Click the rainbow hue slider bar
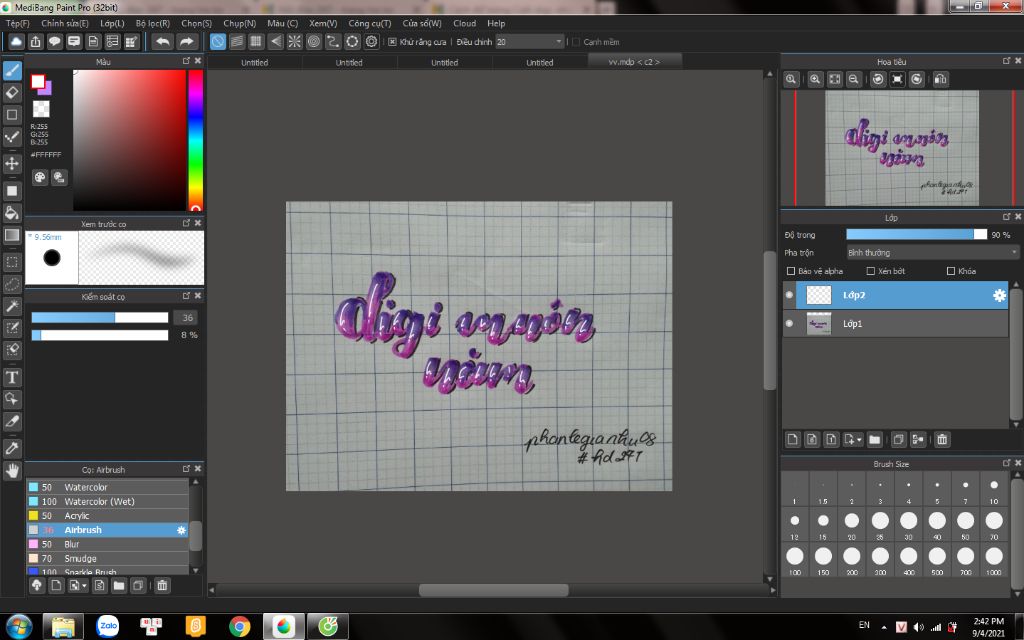This screenshot has height=640, width=1024. (x=195, y=140)
